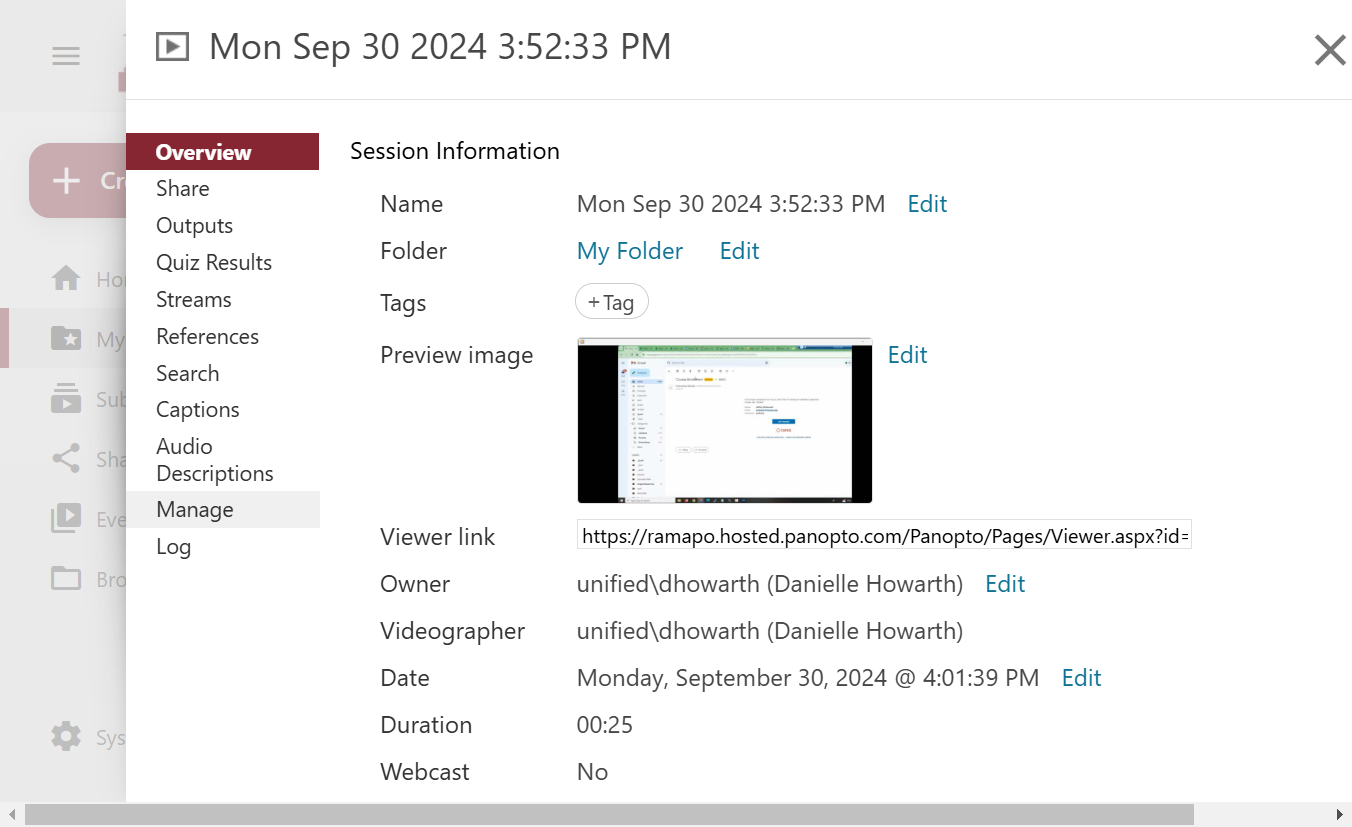1352x827 pixels.
Task: Click the scrollbar right arrow
Action: coord(1340,814)
